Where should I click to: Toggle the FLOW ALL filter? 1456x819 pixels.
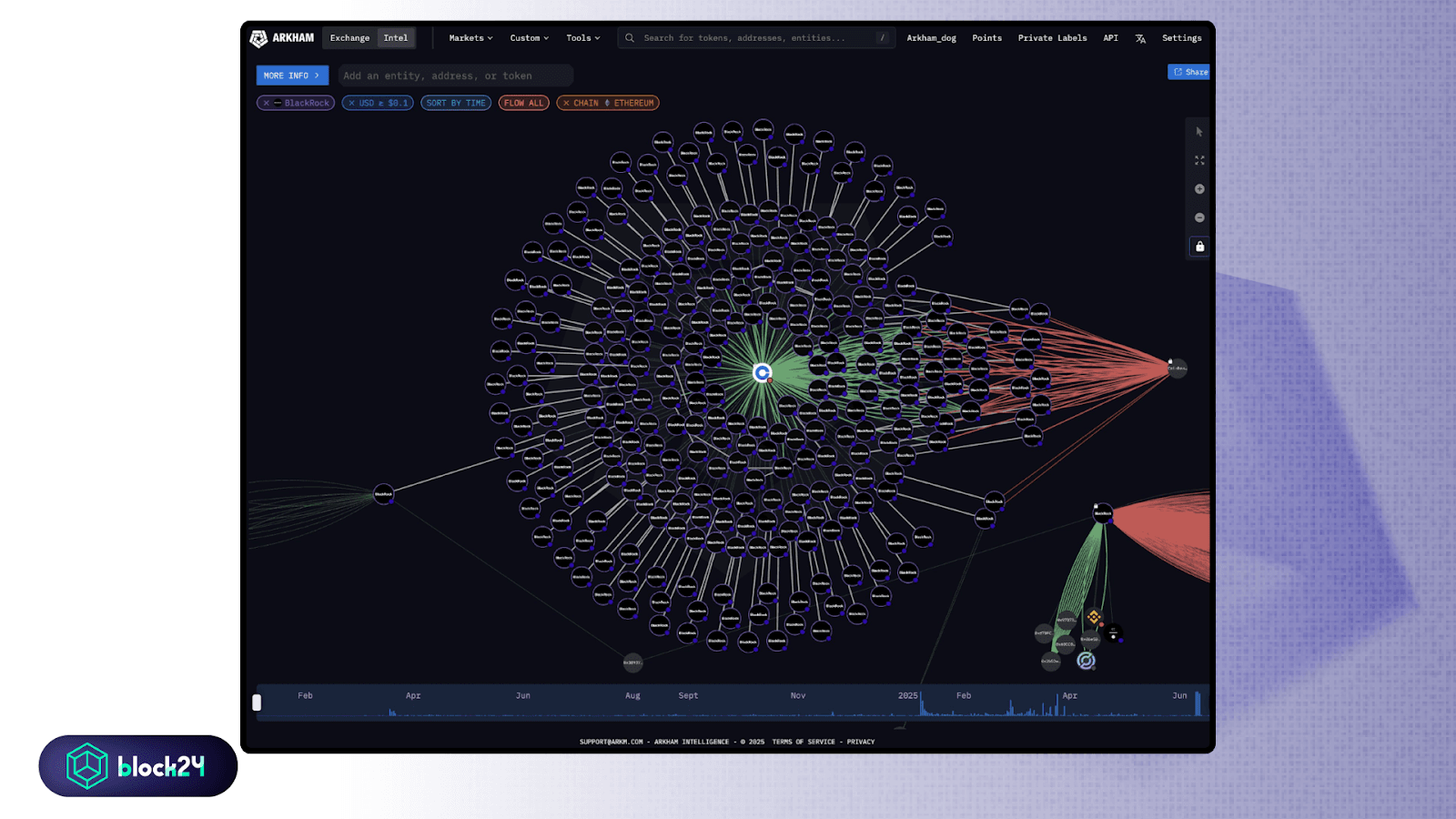point(524,103)
